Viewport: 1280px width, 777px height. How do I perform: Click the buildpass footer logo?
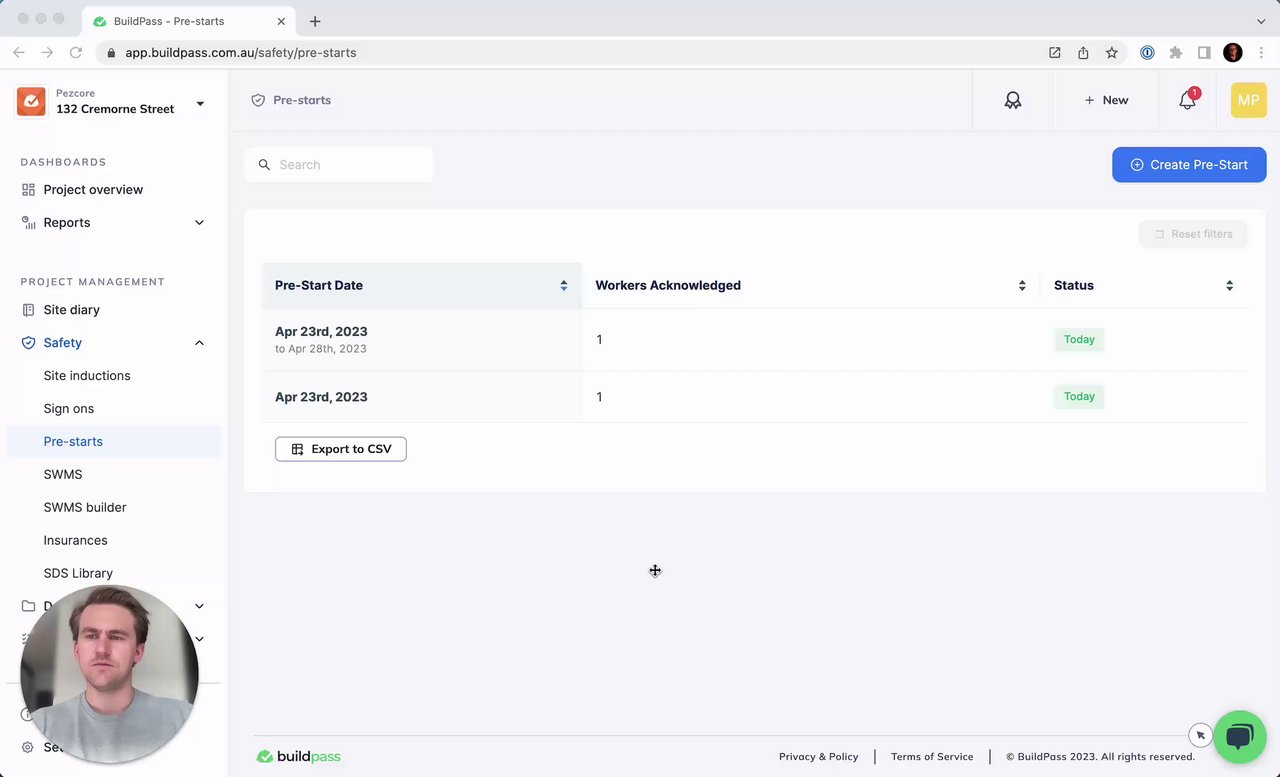click(x=299, y=757)
